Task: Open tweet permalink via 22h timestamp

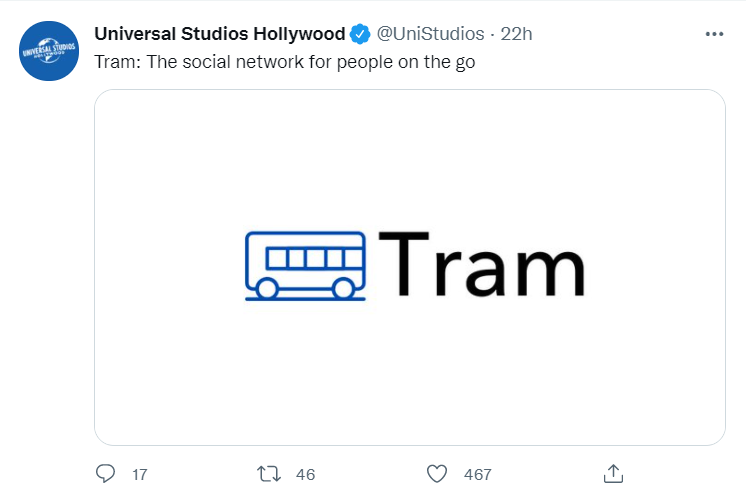Action: [516, 34]
